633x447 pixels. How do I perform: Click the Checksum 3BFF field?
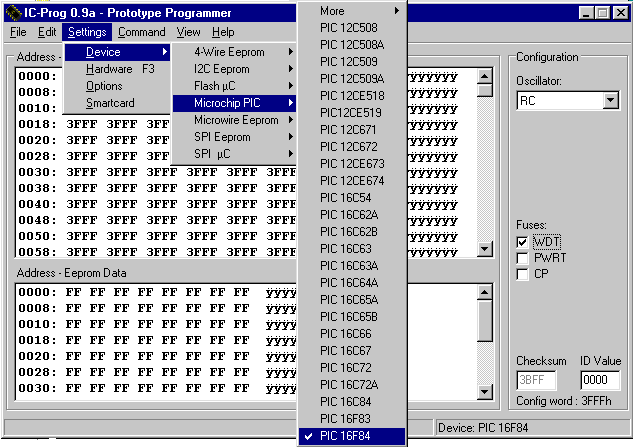536,380
